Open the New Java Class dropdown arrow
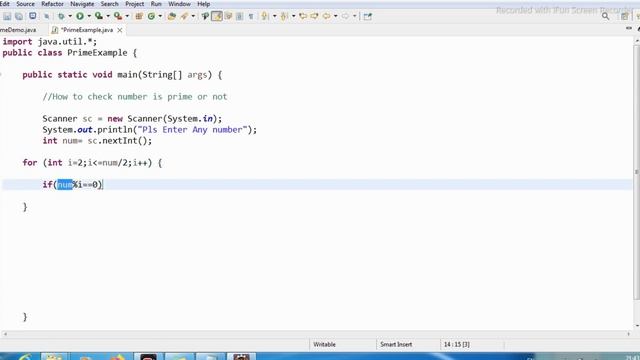Image resolution: width=640 pixels, height=360 pixels. click(x=160, y=16)
